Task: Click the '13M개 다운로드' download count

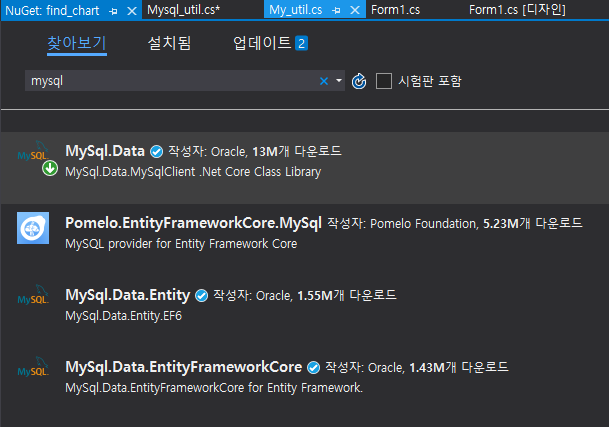Action: pyautogui.click(x=297, y=152)
